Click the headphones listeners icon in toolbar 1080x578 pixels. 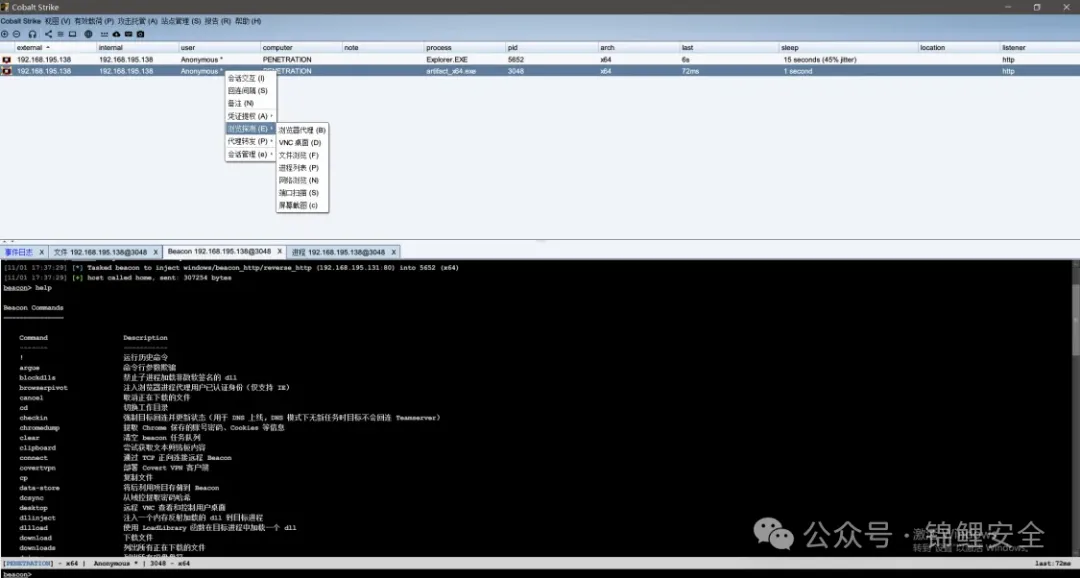tap(32, 34)
